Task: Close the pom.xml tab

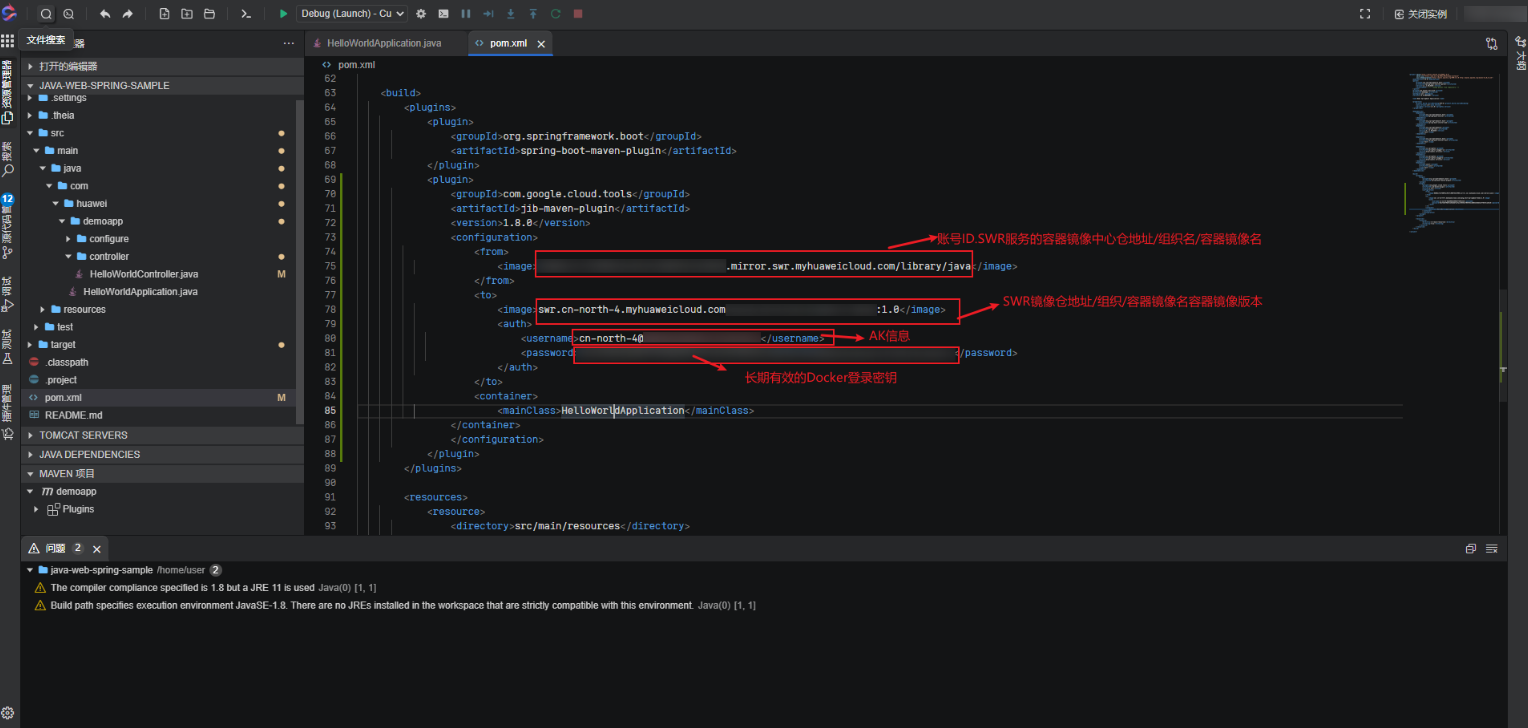Action: (541, 44)
